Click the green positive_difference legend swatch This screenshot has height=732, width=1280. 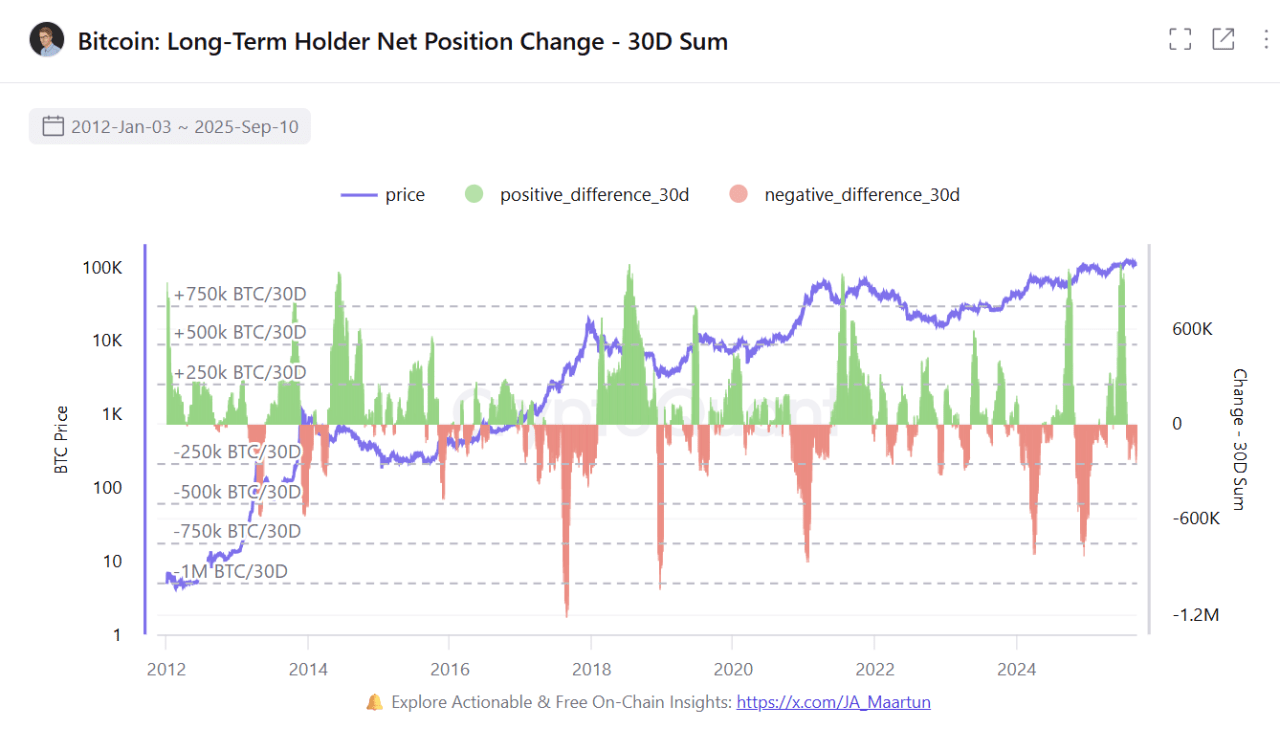point(475,195)
